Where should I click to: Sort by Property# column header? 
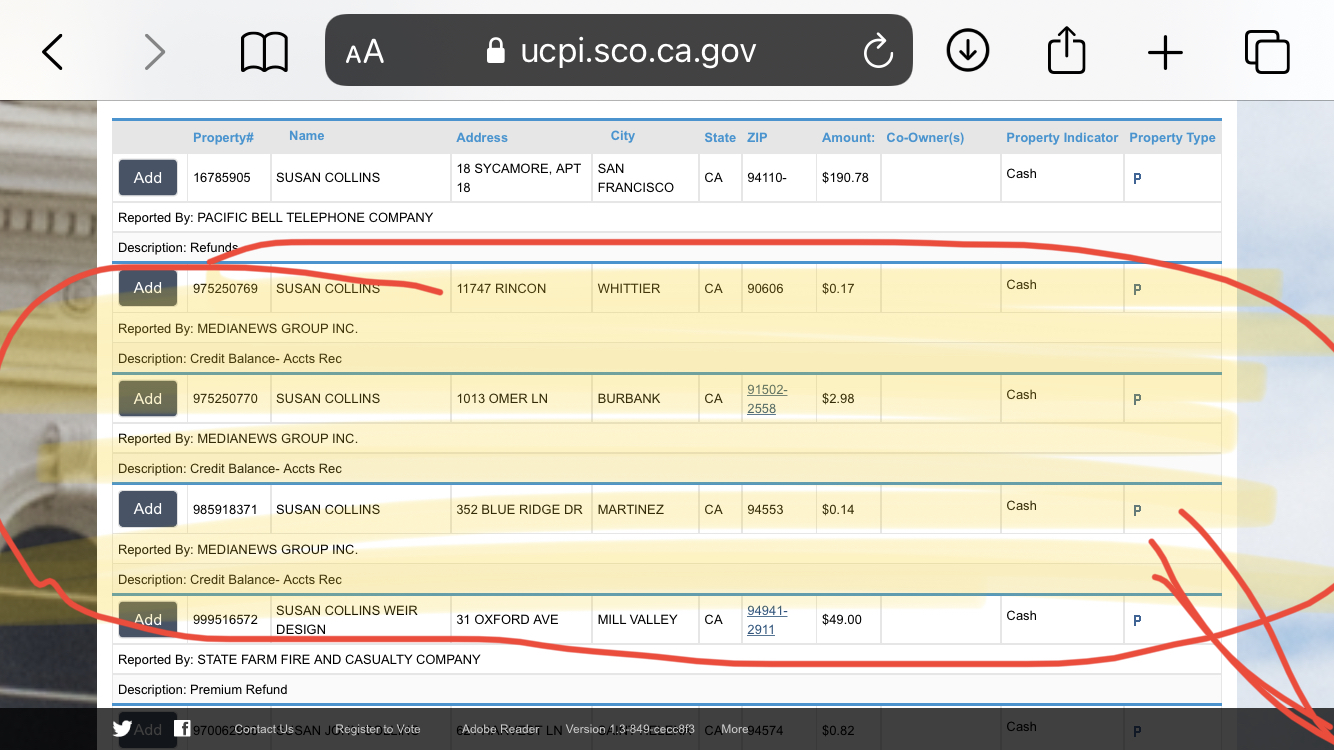(x=223, y=137)
